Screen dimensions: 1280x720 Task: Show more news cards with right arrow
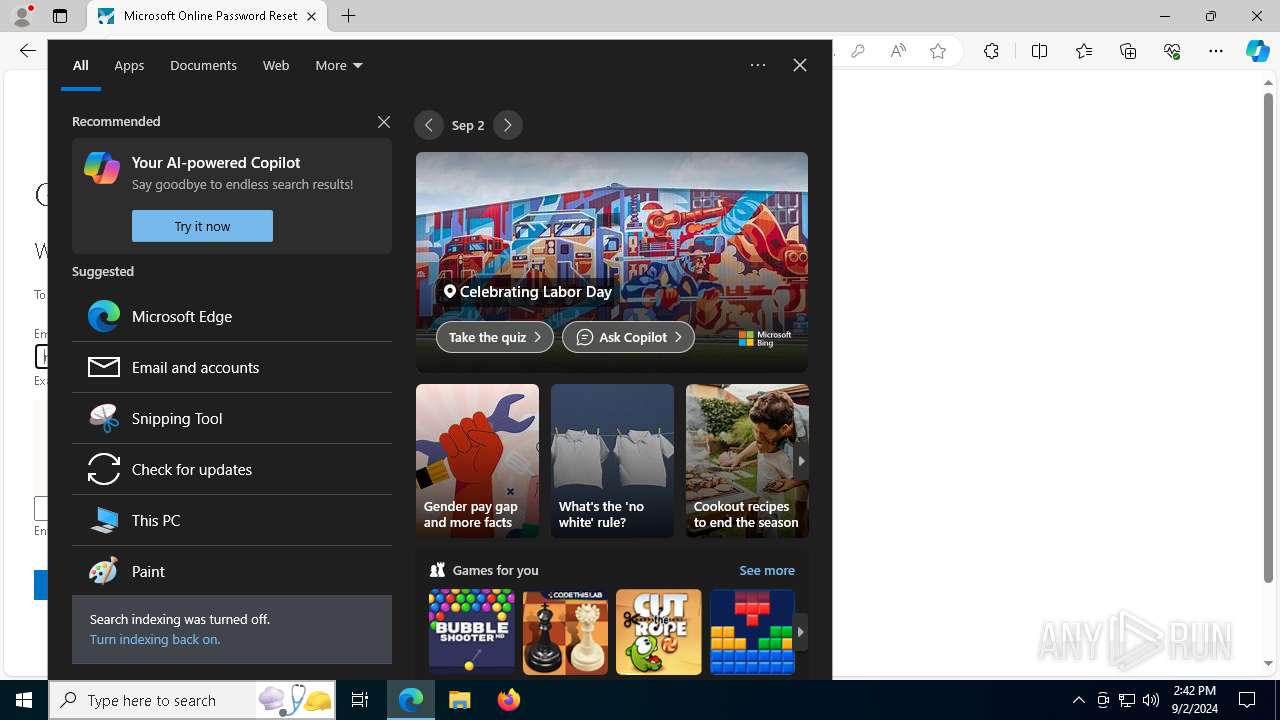pyautogui.click(x=800, y=461)
